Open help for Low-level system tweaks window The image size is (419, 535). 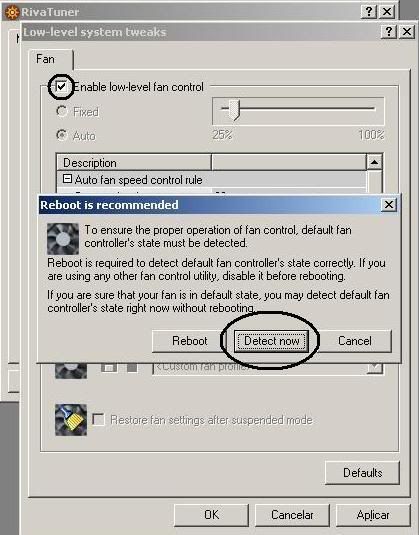(389, 32)
